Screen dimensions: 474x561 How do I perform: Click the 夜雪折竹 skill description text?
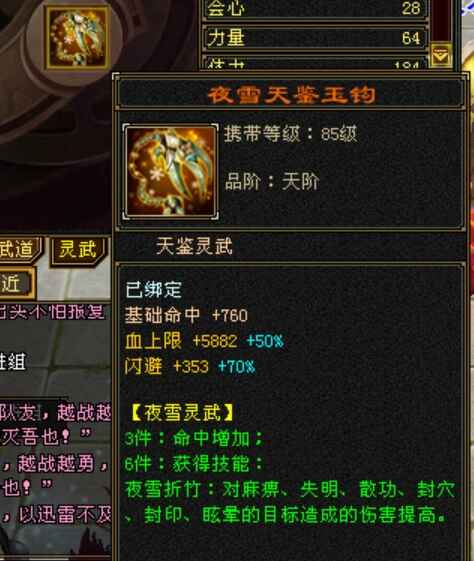point(290,502)
